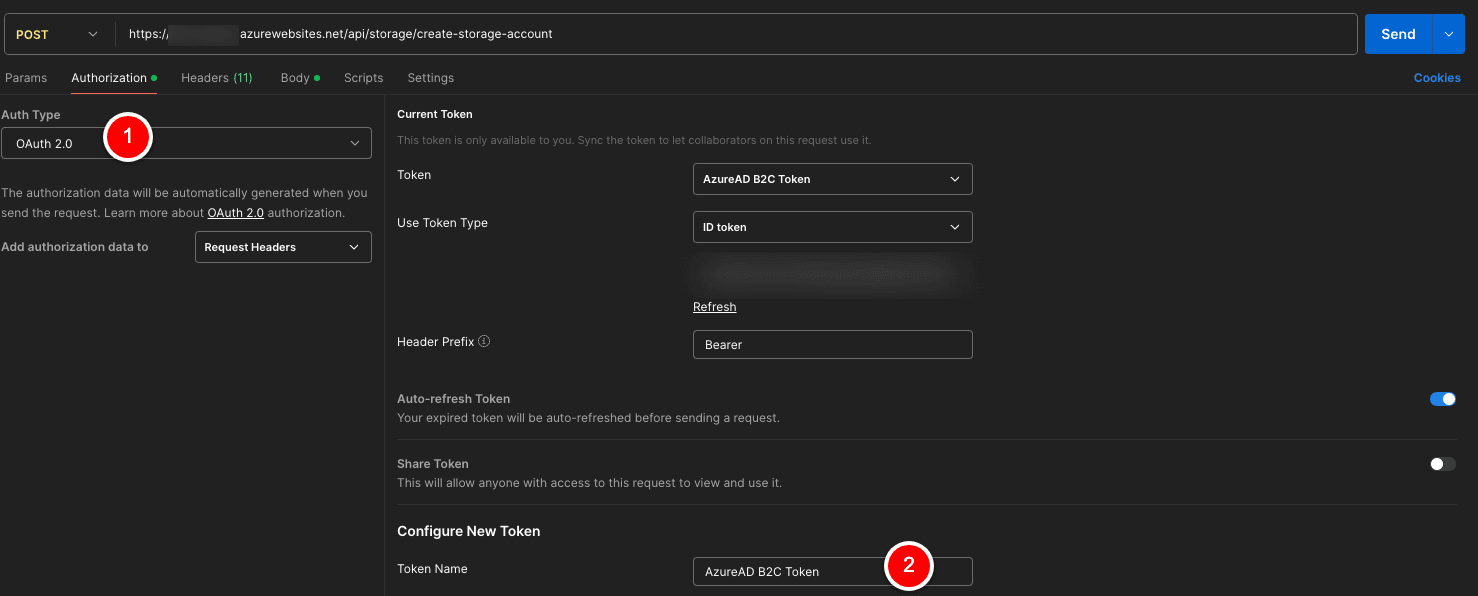Click the Refresh link under the token

pyautogui.click(x=714, y=306)
